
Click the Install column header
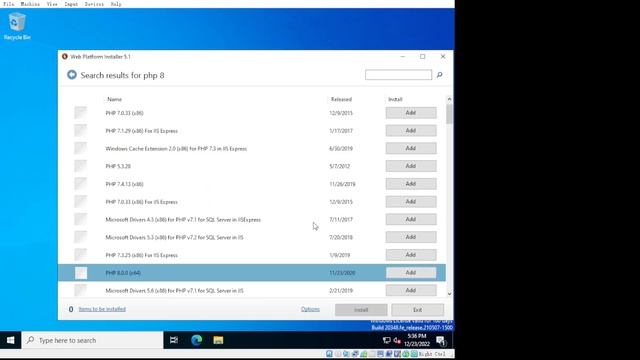pyautogui.click(x=395, y=99)
